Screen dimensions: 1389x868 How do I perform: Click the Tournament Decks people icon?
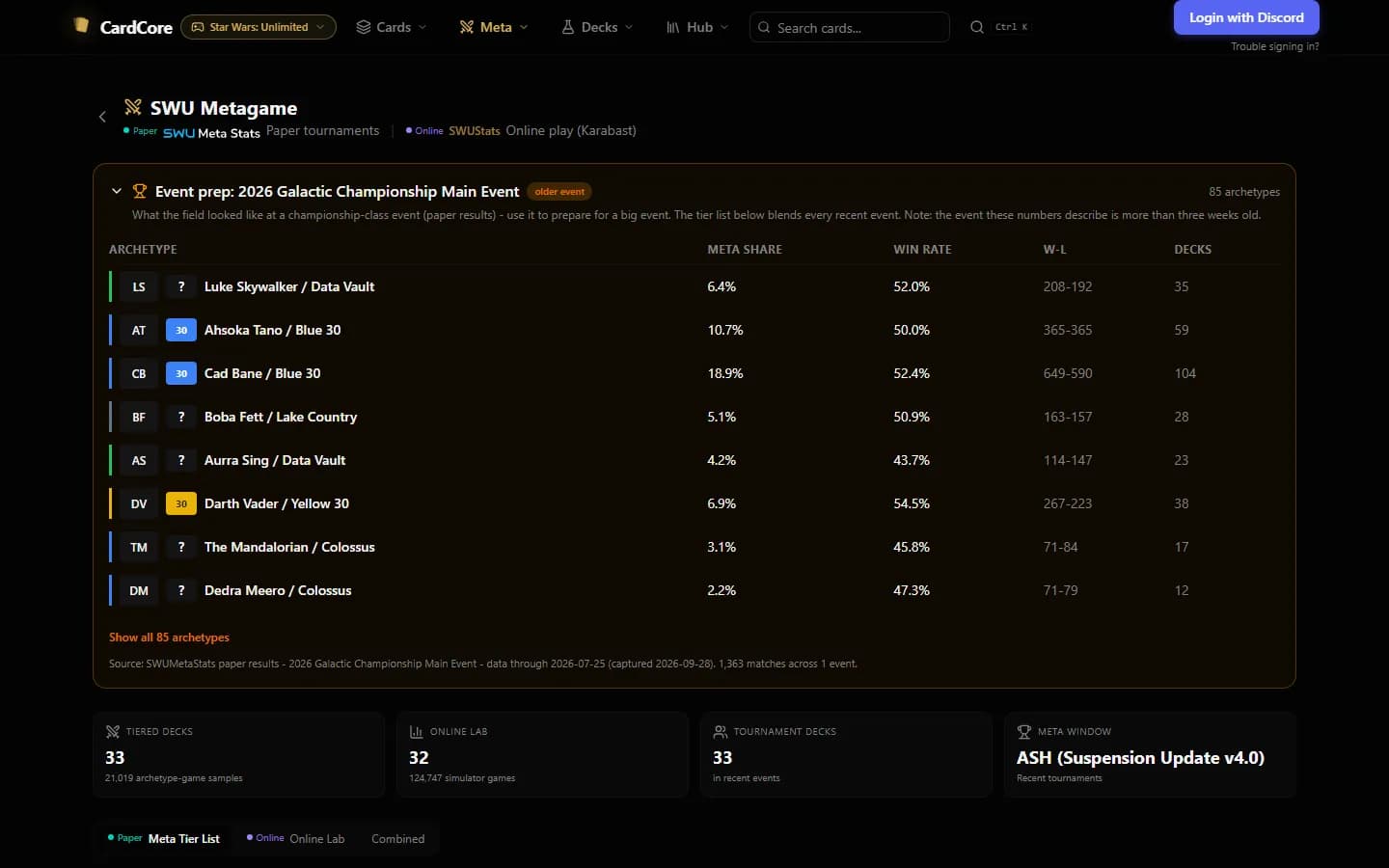coord(721,731)
